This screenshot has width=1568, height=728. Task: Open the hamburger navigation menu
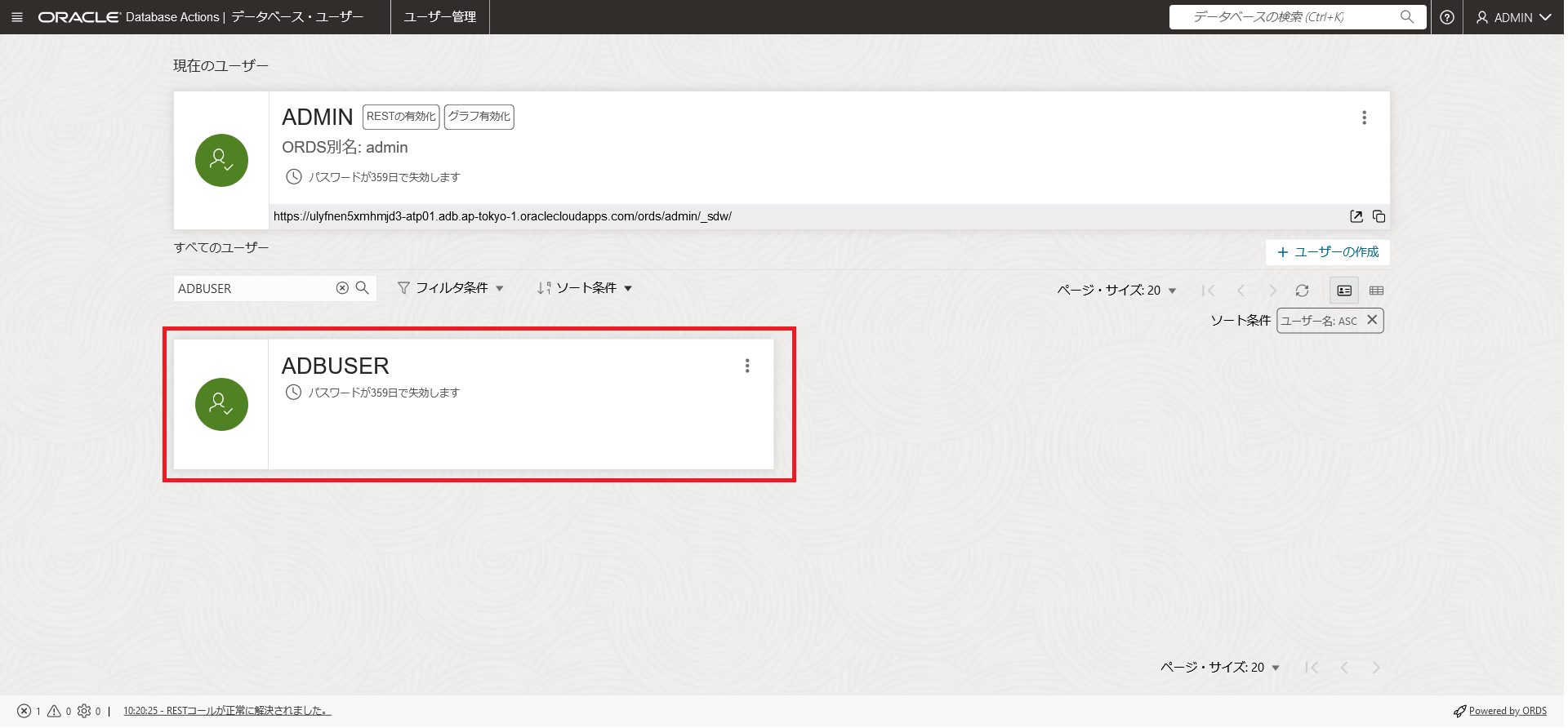coord(17,17)
